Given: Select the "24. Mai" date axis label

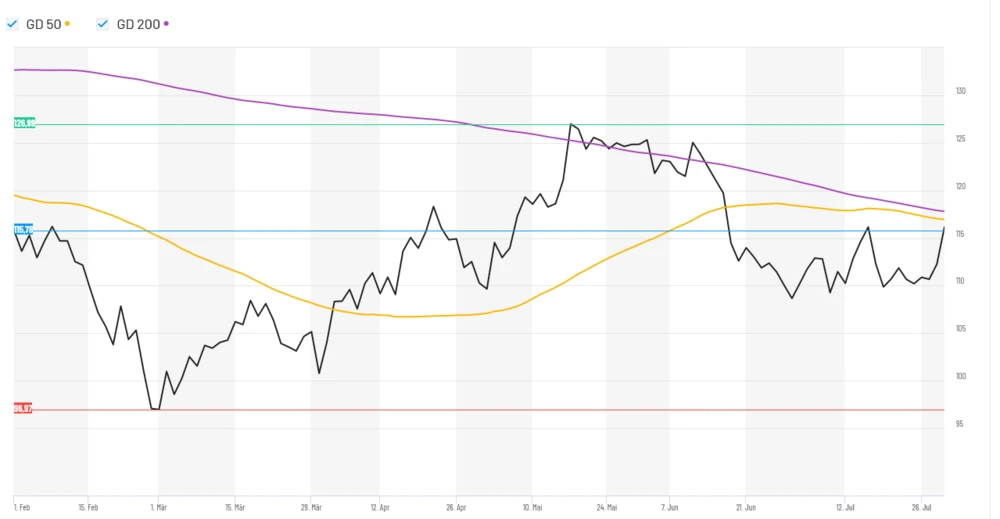Looking at the screenshot, I should coord(606,506).
